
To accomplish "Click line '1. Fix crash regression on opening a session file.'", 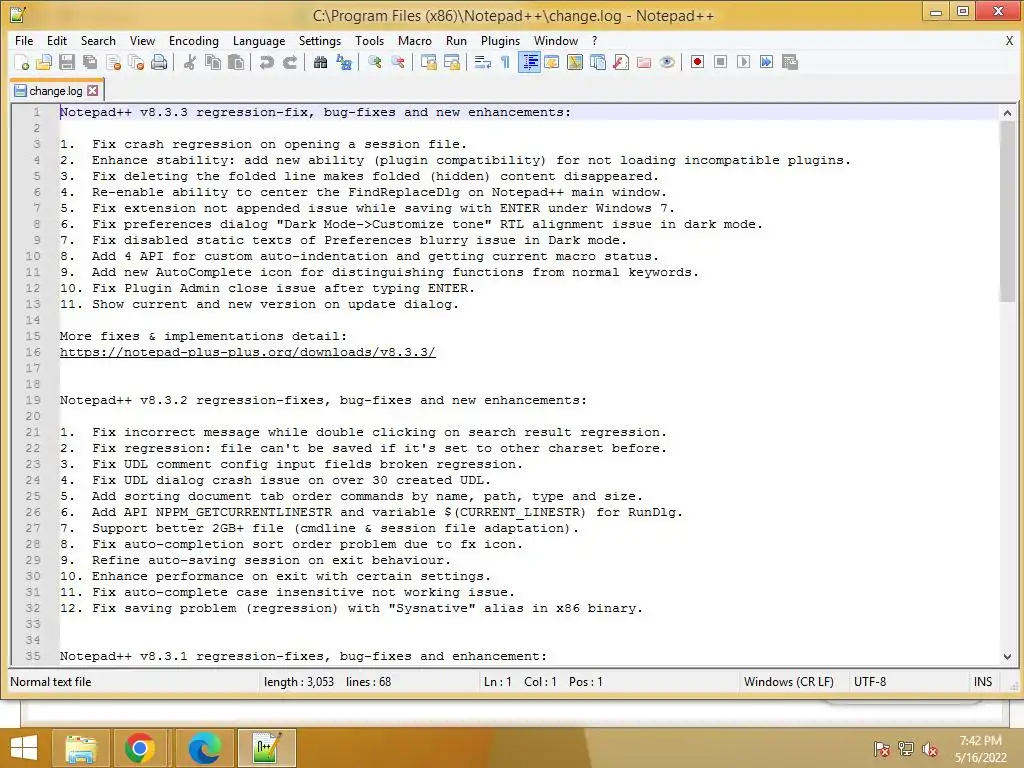I will point(263,144).
